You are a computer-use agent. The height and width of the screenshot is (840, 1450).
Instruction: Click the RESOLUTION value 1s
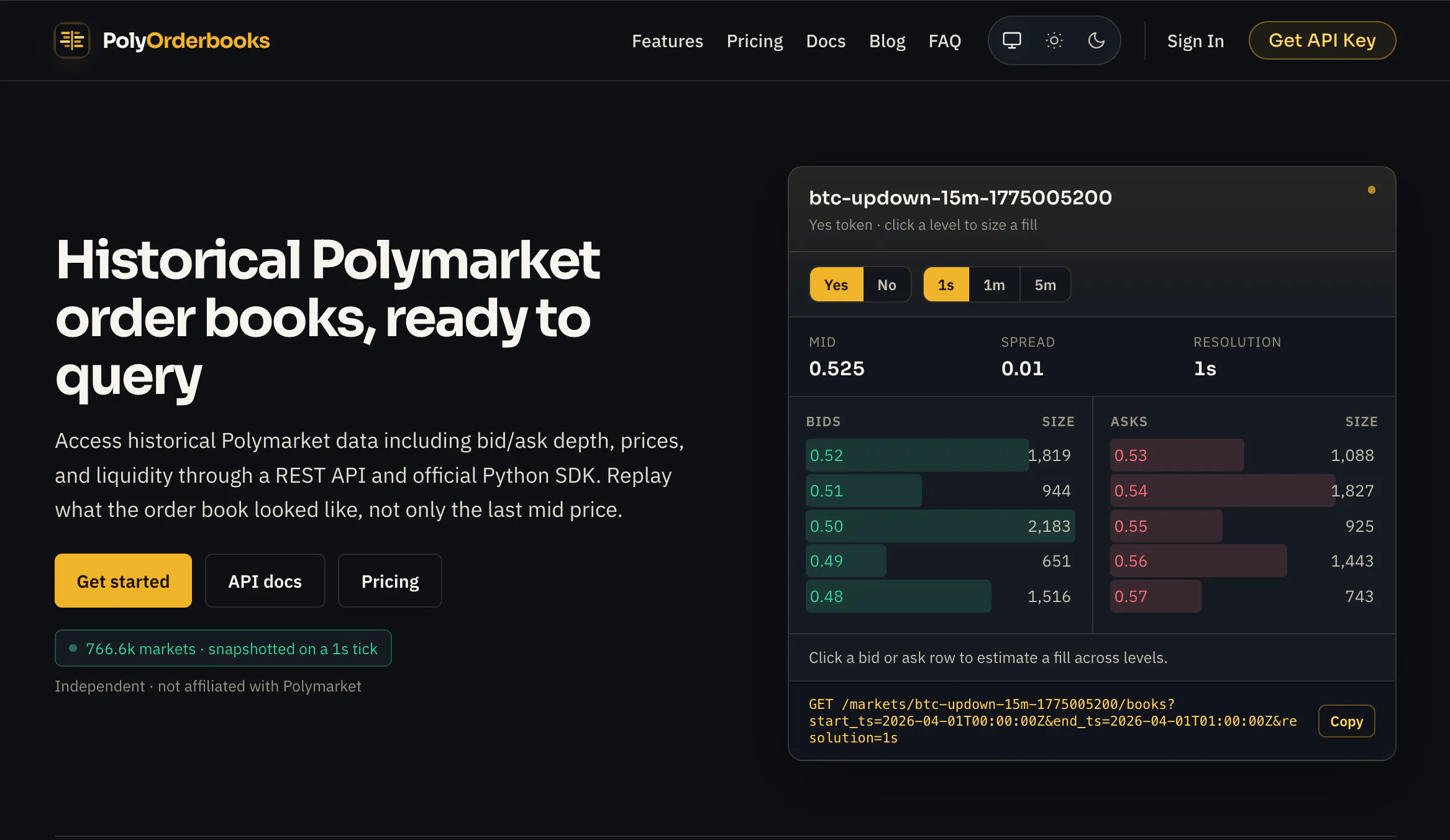tap(1205, 368)
